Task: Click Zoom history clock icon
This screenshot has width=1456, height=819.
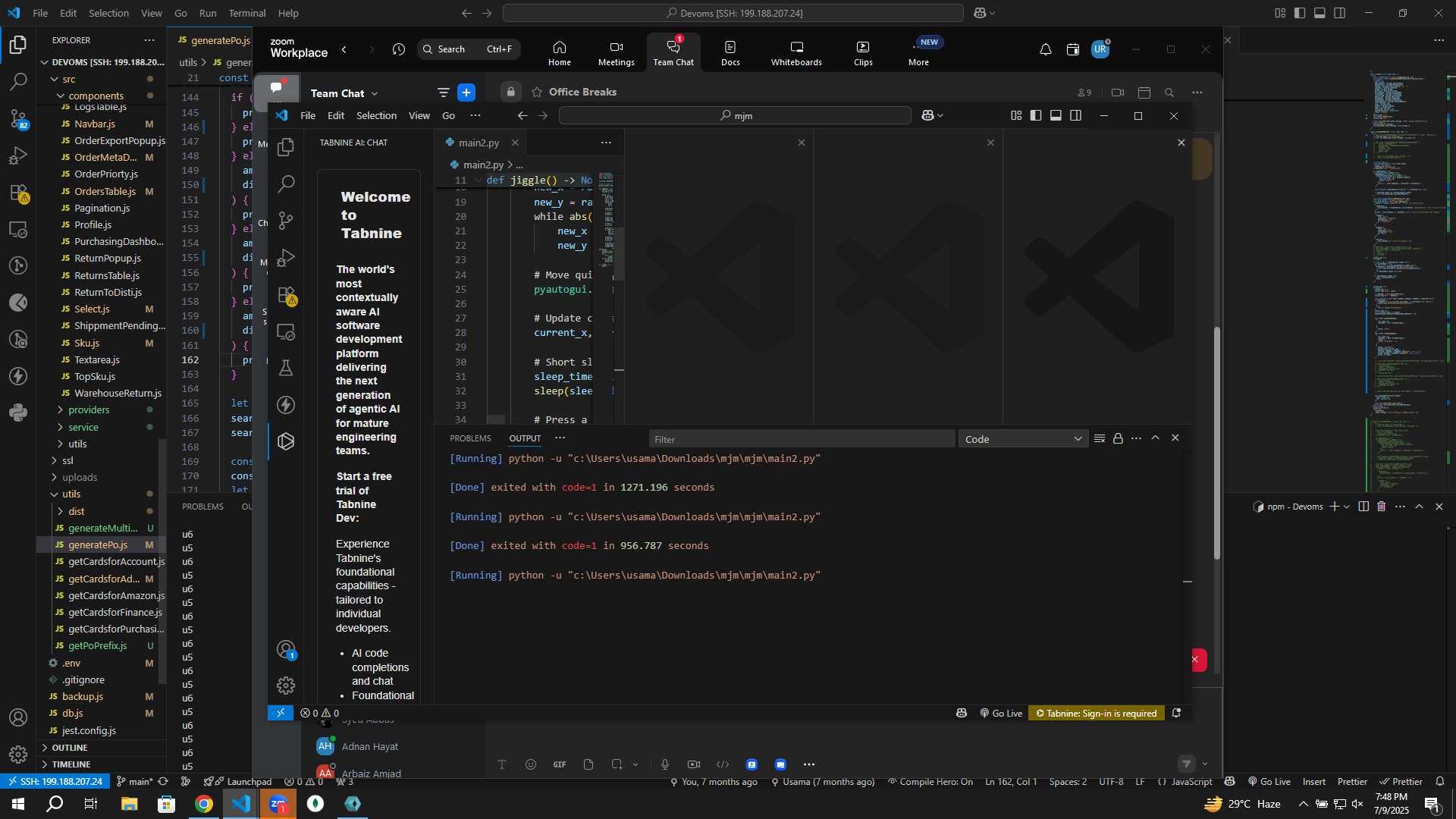Action: tap(399, 49)
